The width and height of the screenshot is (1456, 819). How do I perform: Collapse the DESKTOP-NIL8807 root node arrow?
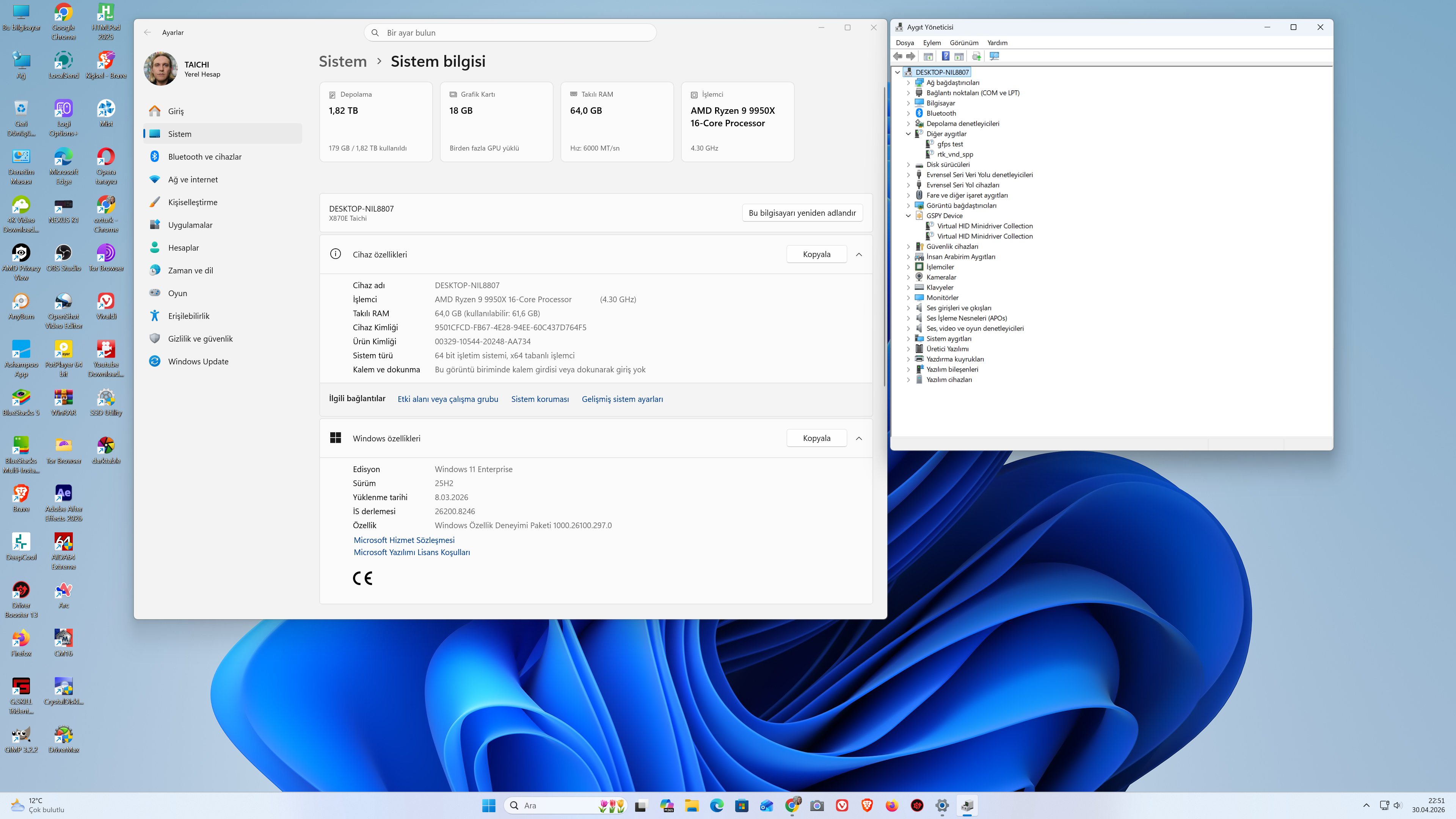(x=897, y=72)
